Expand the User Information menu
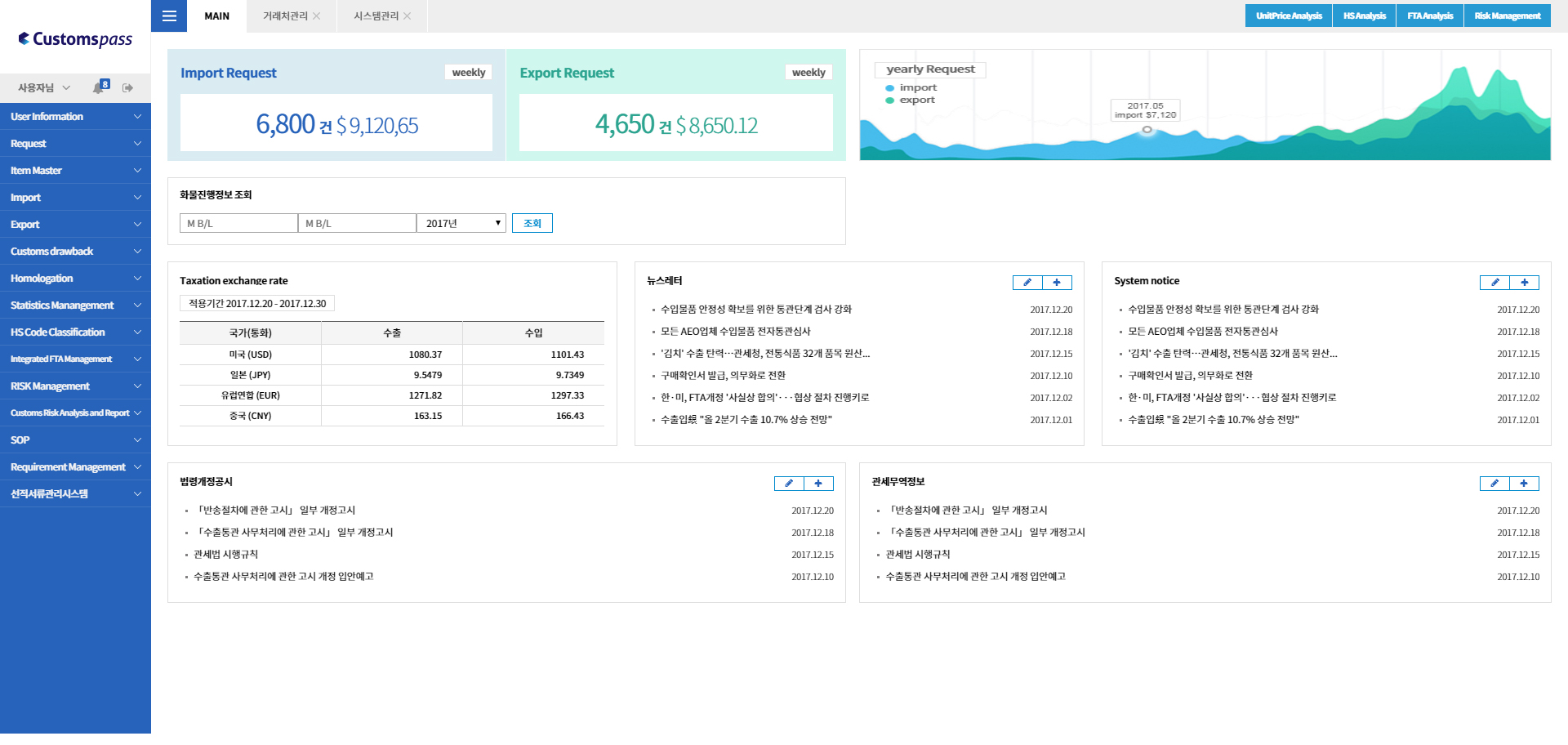Screen dimensions: 1568x745 pyautogui.click(x=75, y=117)
